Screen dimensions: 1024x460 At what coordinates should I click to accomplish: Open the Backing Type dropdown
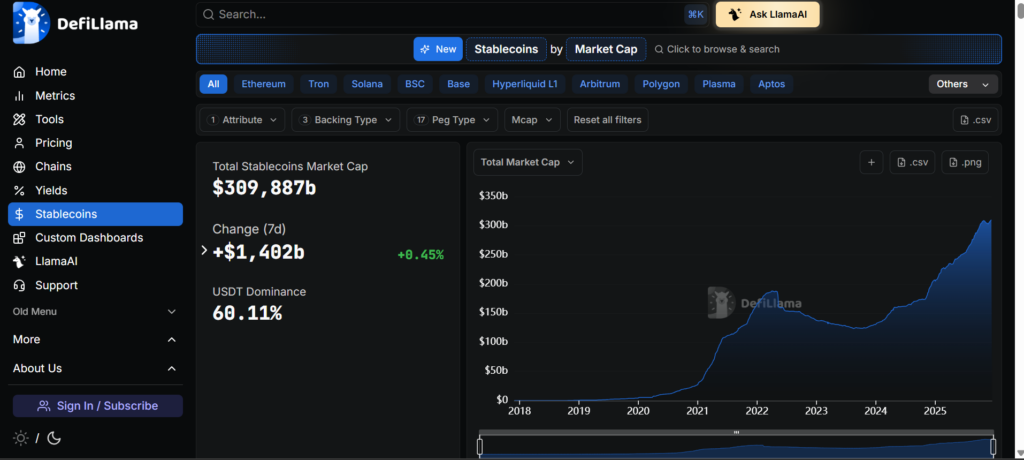pos(345,120)
